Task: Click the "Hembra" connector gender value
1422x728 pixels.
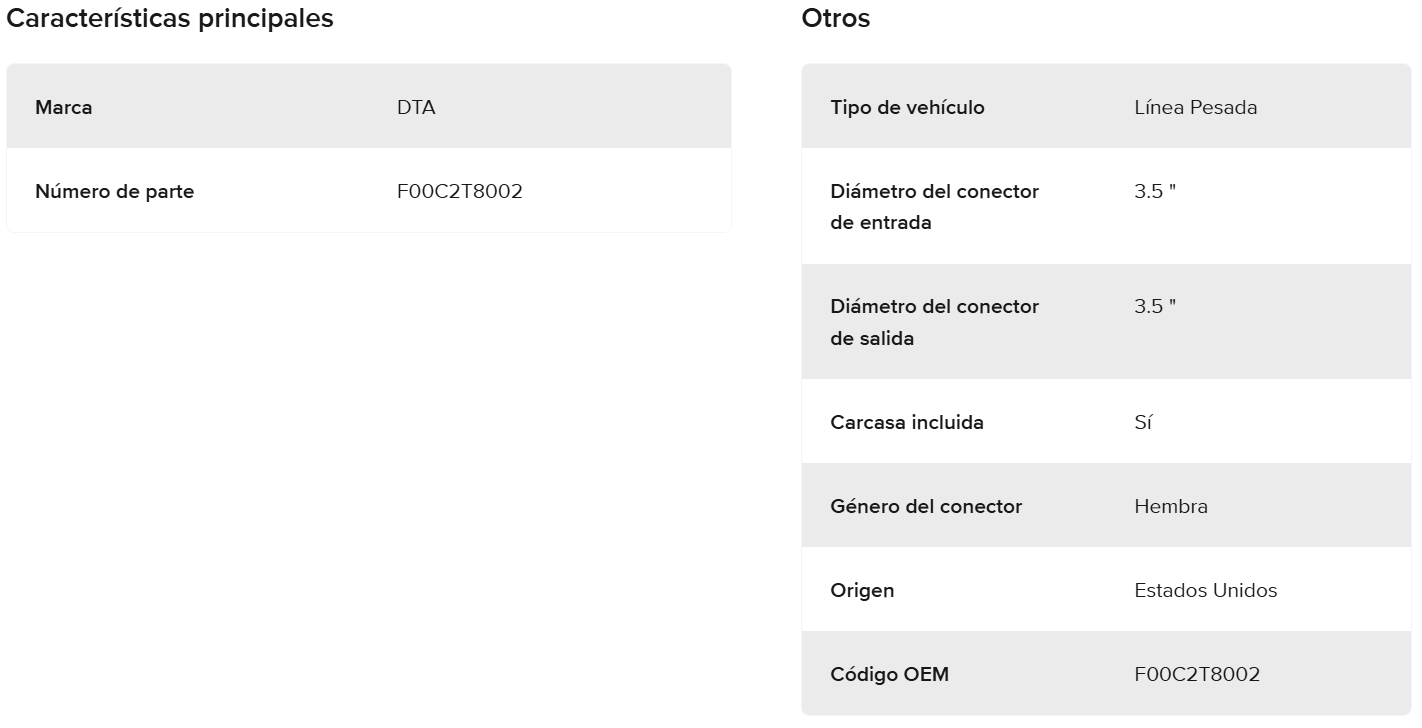Action: (1170, 506)
